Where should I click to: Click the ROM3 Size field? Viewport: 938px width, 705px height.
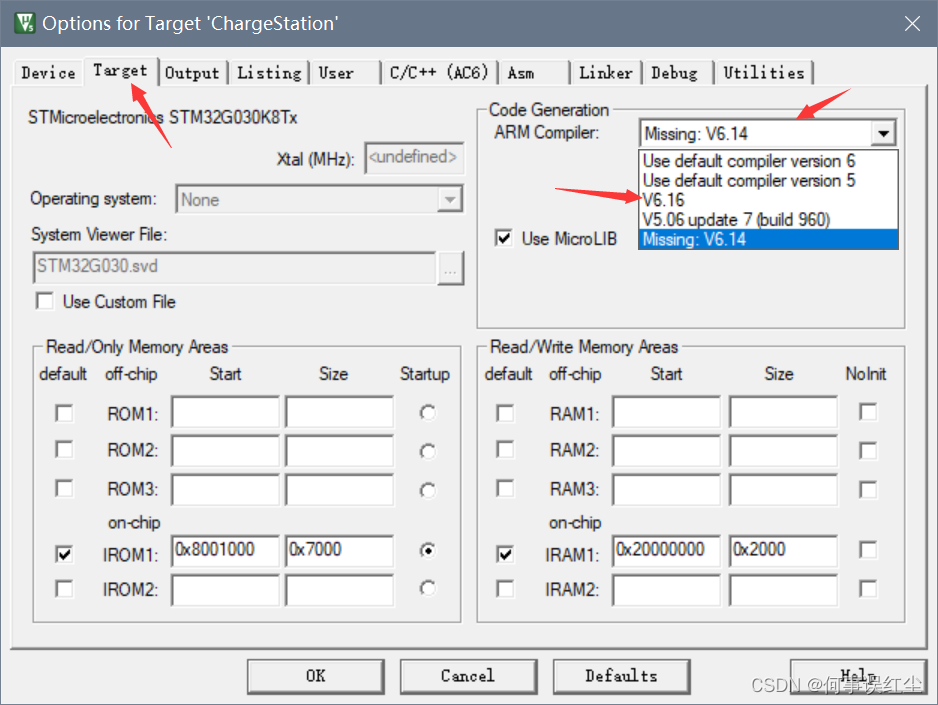[339, 489]
